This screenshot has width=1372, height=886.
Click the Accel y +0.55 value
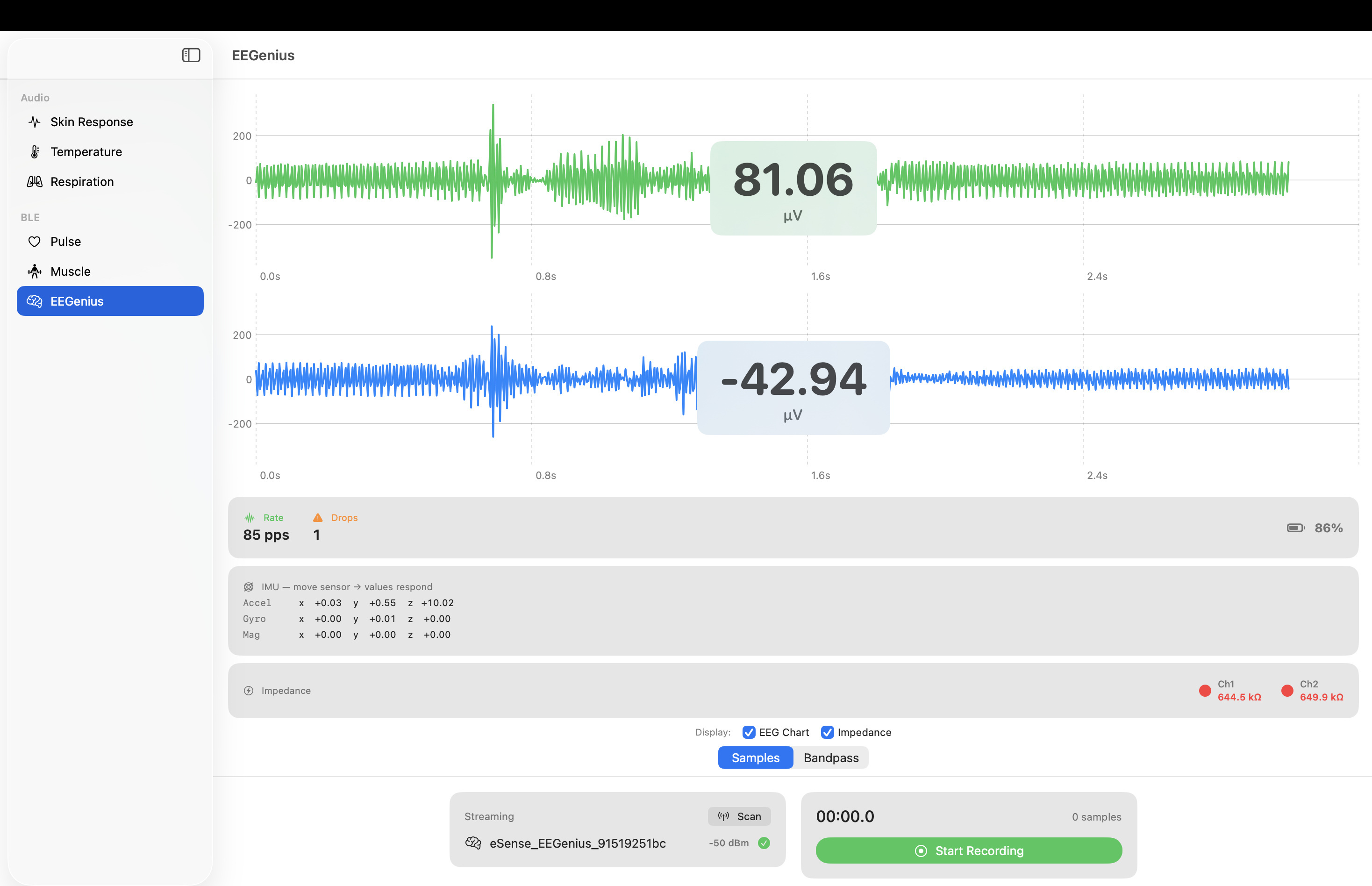[x=383, y=603]
